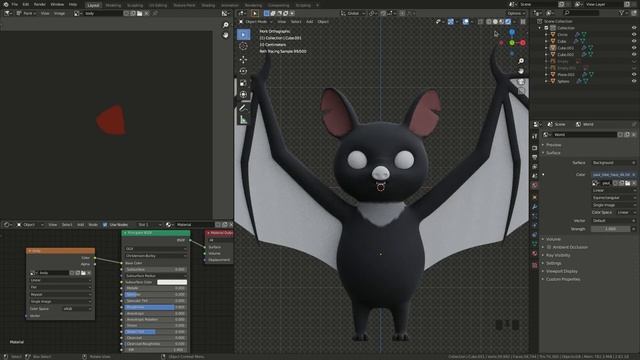Open the Edit menu
640x360 pixels.
[x=26, y=4]
